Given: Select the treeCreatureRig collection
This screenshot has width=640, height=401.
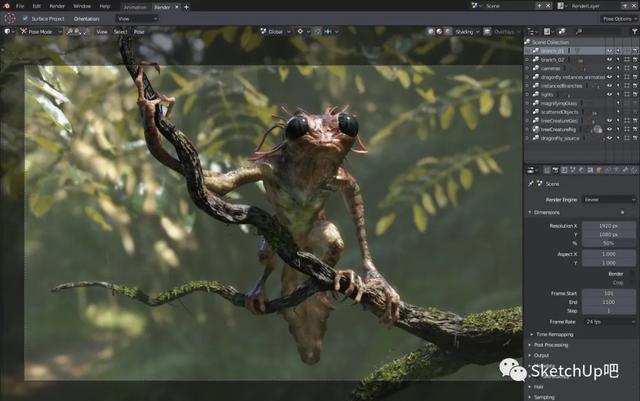Looking at the screenshot, I should click(558, 129).
